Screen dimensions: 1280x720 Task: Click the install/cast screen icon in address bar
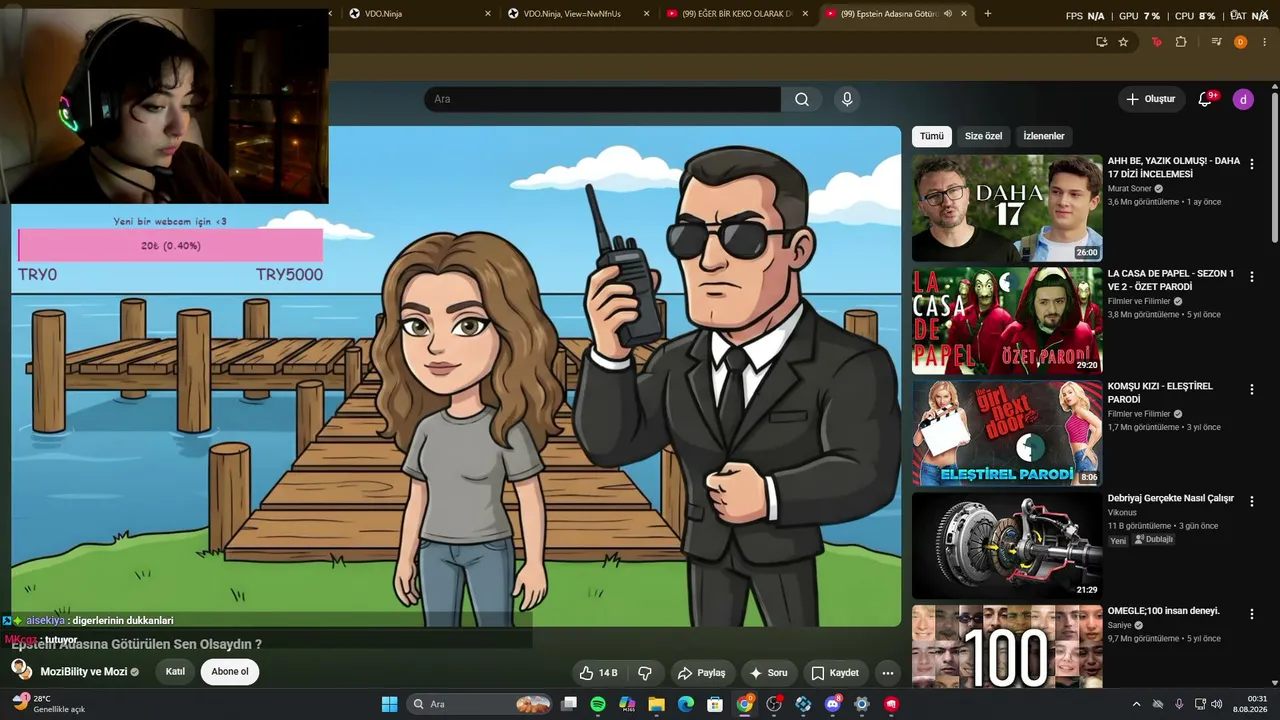pyautogui.click(x=1101, y=42)
